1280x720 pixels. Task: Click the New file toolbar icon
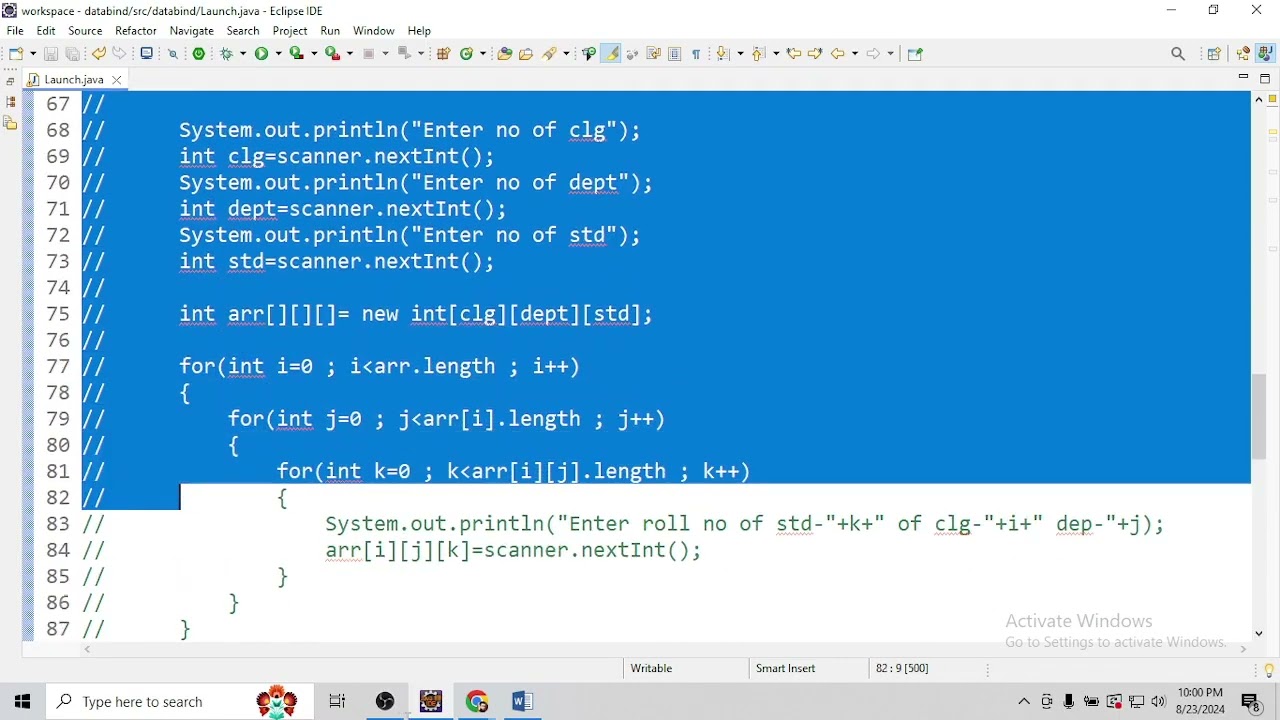click(17, 54)
